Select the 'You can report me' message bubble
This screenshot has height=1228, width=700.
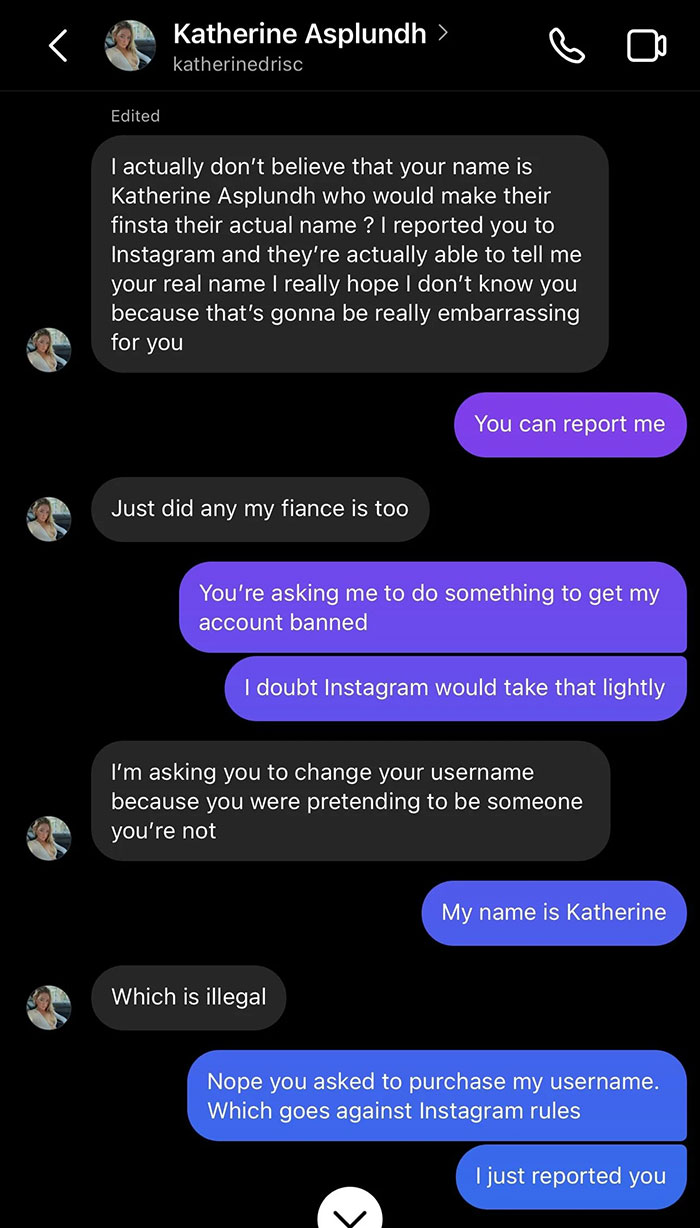[569, 424]
